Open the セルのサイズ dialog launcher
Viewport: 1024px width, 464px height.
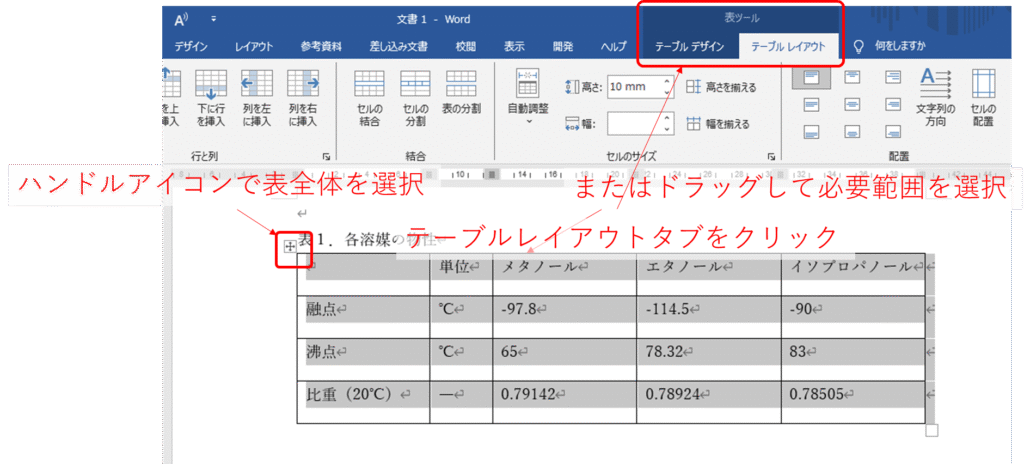click(771, 157)
